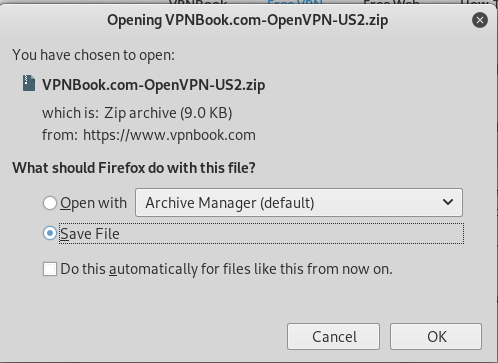The width and height of the screenshot is (498, 363).
Task: Click the bold VPNBook.com-OpenVPN-US2.zip filename
Action: 154,85
